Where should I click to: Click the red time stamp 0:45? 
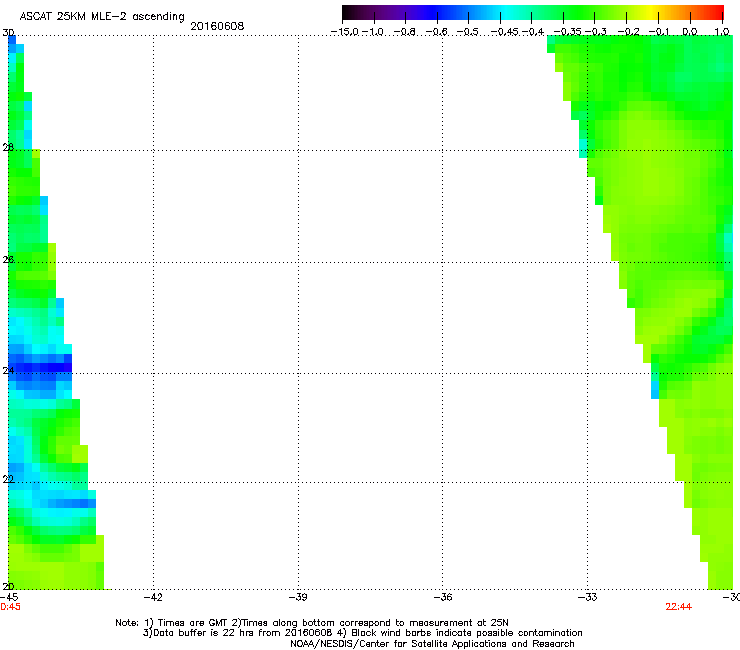coord(10,607)
